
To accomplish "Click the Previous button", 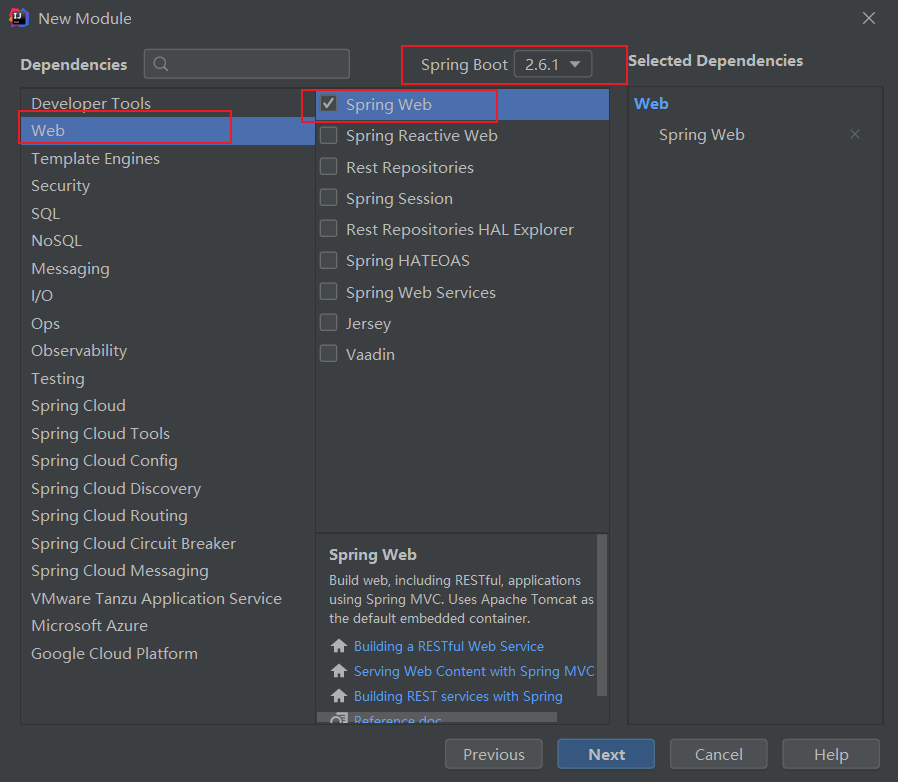I will tap(493, 754).
